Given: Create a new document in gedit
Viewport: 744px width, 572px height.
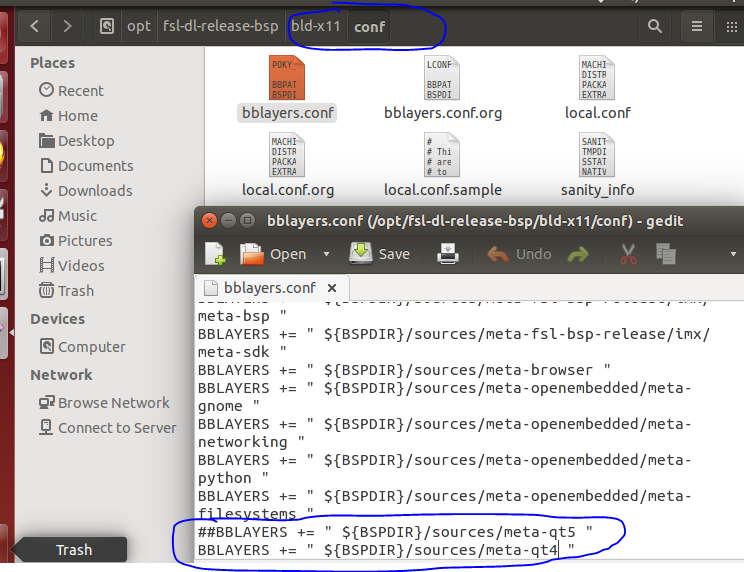Looking at the screenshot, I should point(215,254).
